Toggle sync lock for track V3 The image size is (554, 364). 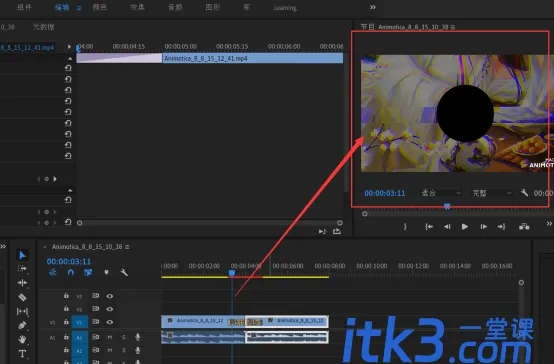coord(95,295)
